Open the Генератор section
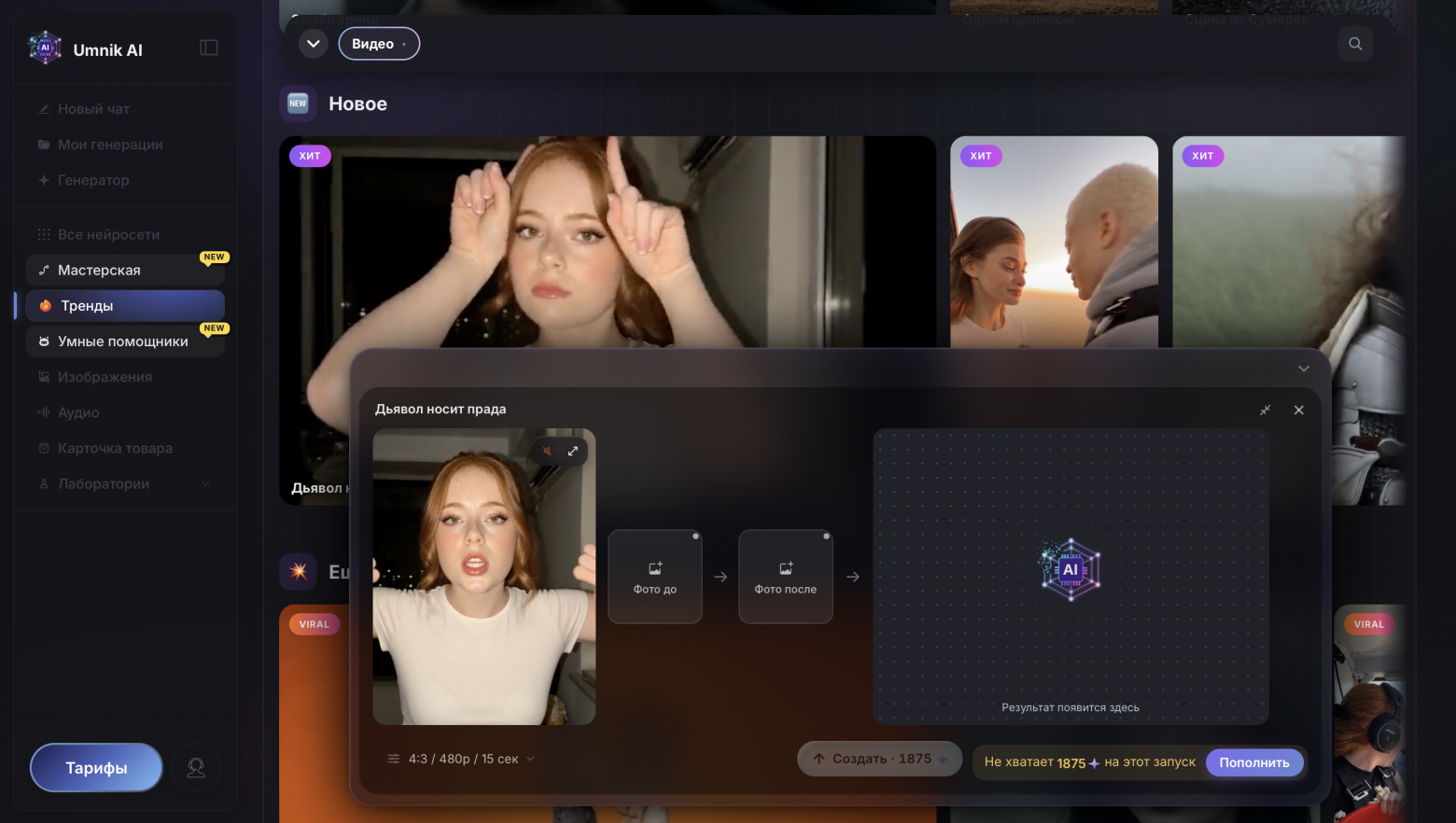The image size is (1456, 823). coord(125,180)
